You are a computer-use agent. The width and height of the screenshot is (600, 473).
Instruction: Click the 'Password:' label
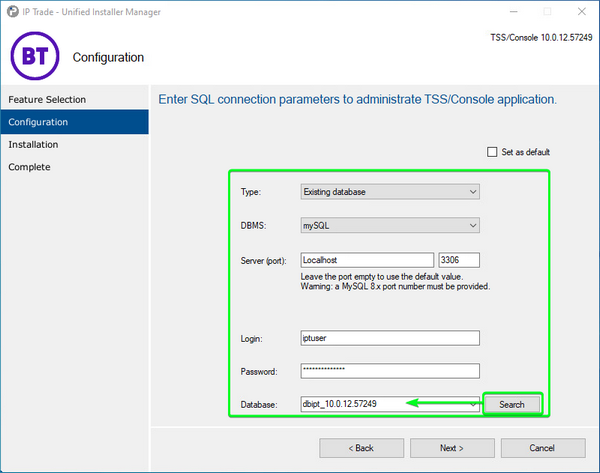coord(259,372)
